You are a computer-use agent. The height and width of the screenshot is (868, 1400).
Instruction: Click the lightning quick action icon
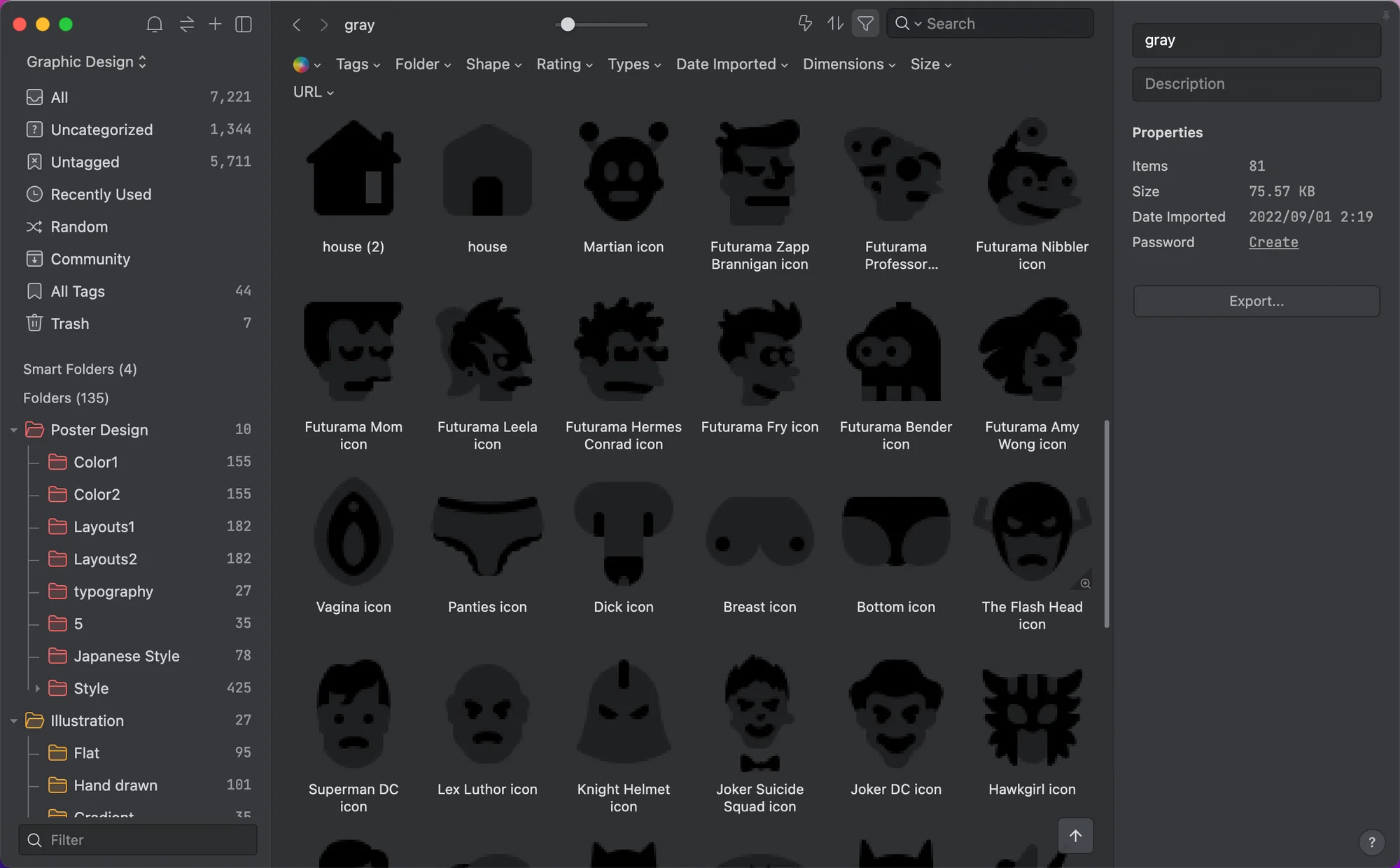(805, 24)
